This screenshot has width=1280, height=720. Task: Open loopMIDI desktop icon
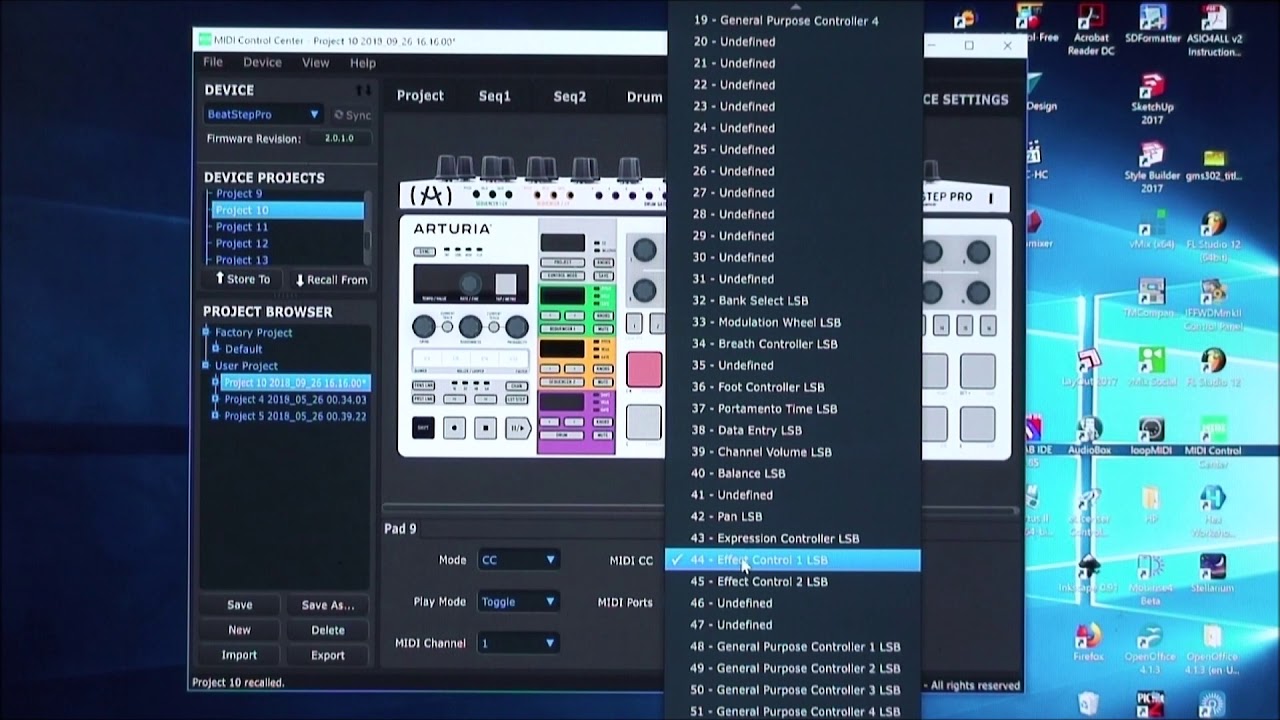tap(1151, 437)
